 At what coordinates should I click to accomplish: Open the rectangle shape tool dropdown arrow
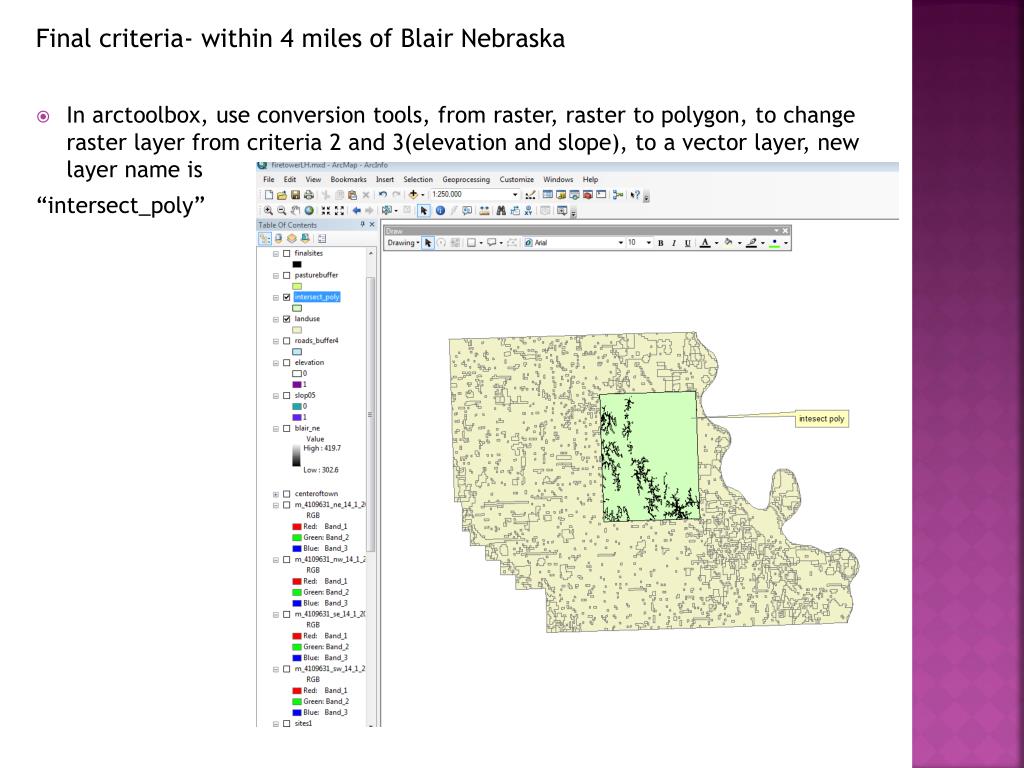481,243
